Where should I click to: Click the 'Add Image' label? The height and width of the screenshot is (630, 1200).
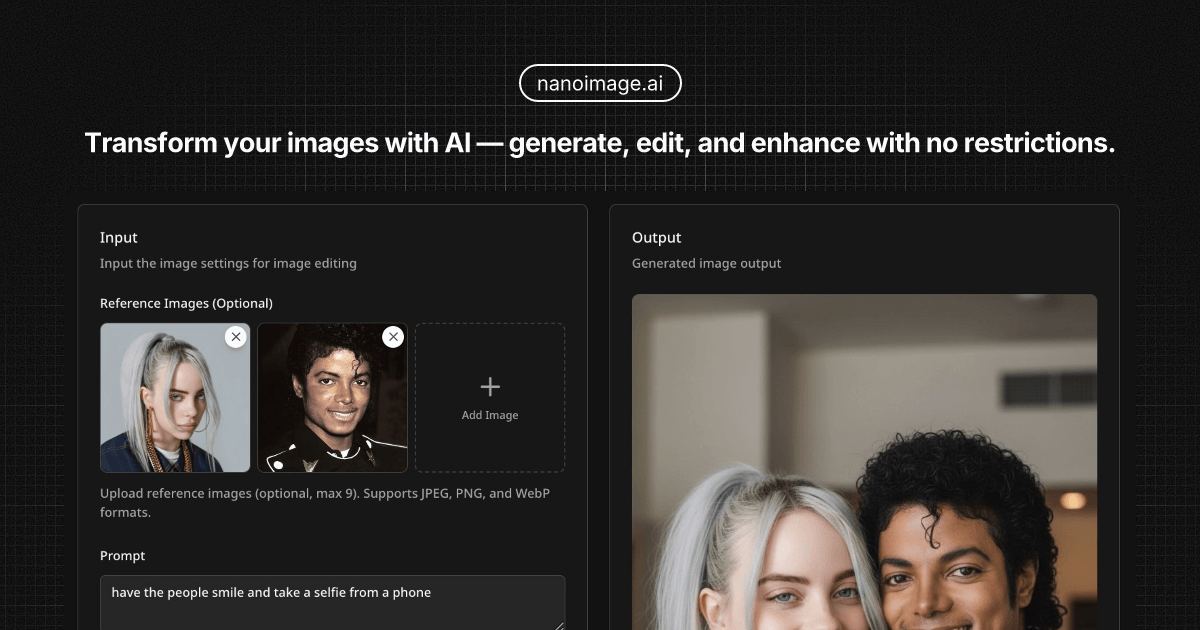(x=490, y=415)
